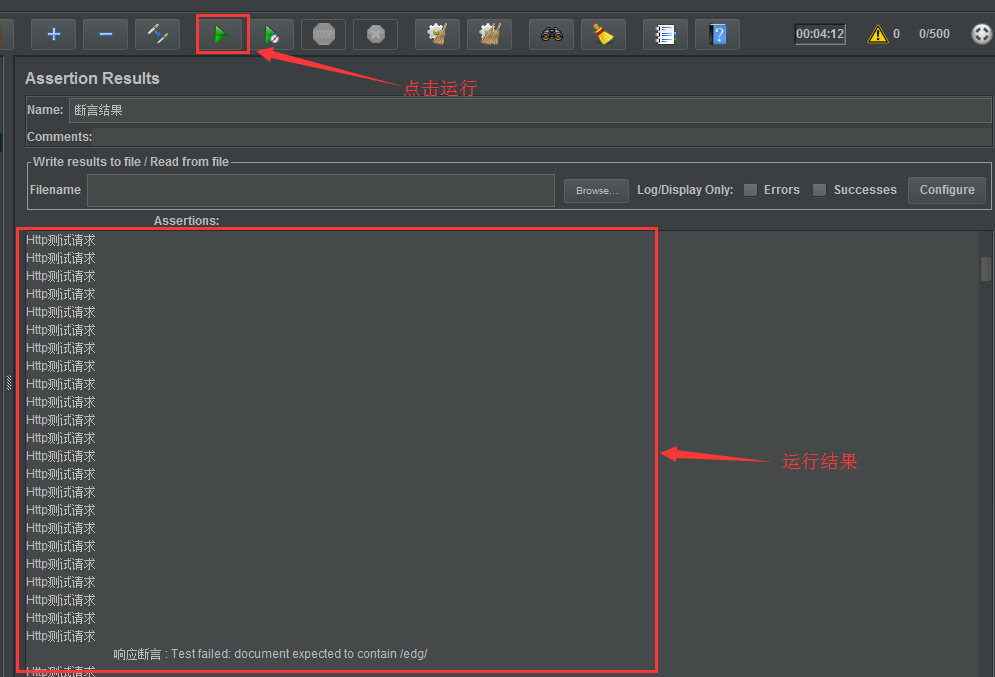Click the Browse... button
This screenshot has width=995, height=677.
pos(596,190)
